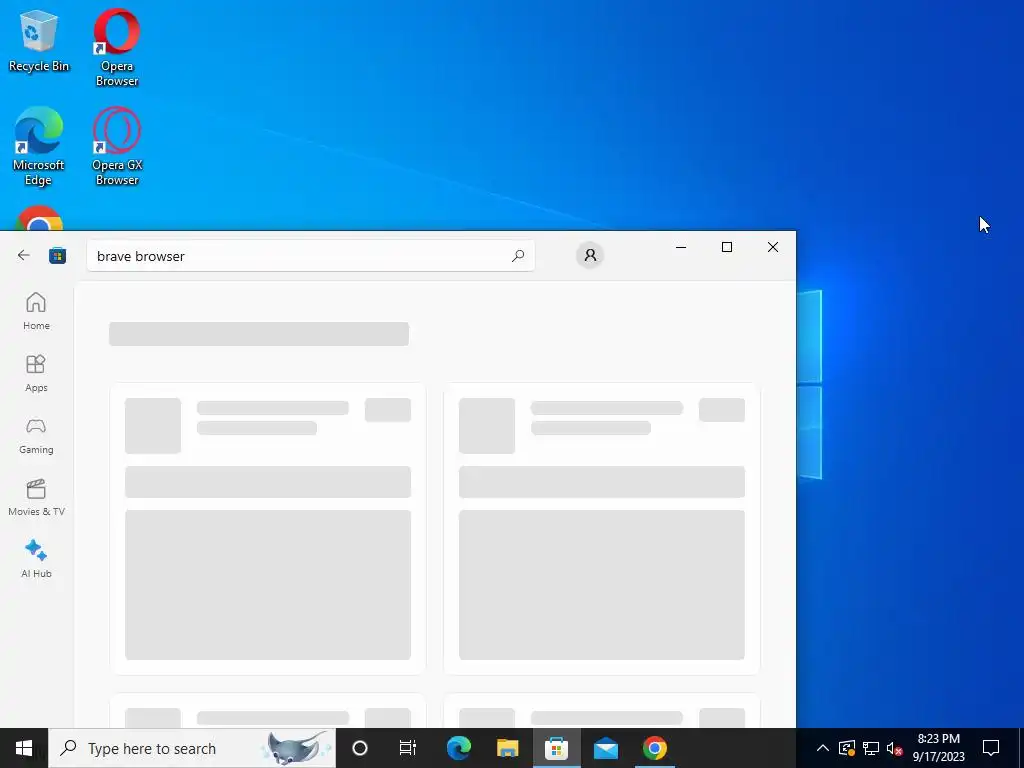Open File Explorer from the taskbar

pyautogui.click(x=507, y=748)
